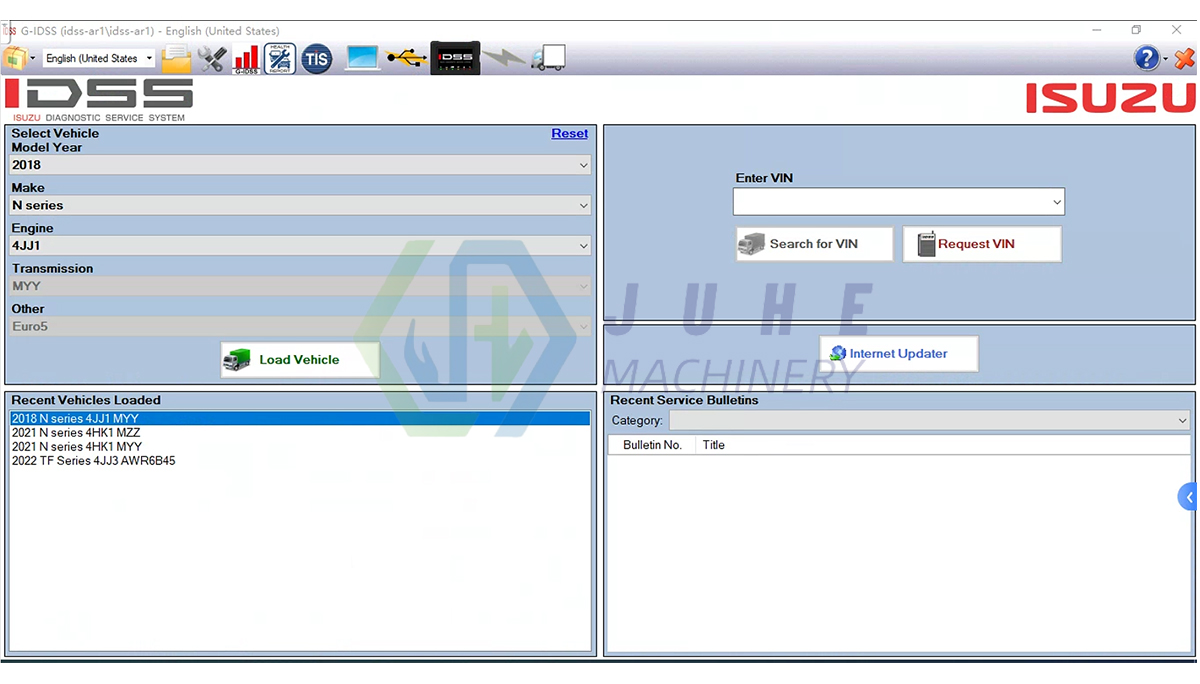Open the English (United States) language selector
Viewport: 1200px width, 684px height.
click(x=97, y=58)
